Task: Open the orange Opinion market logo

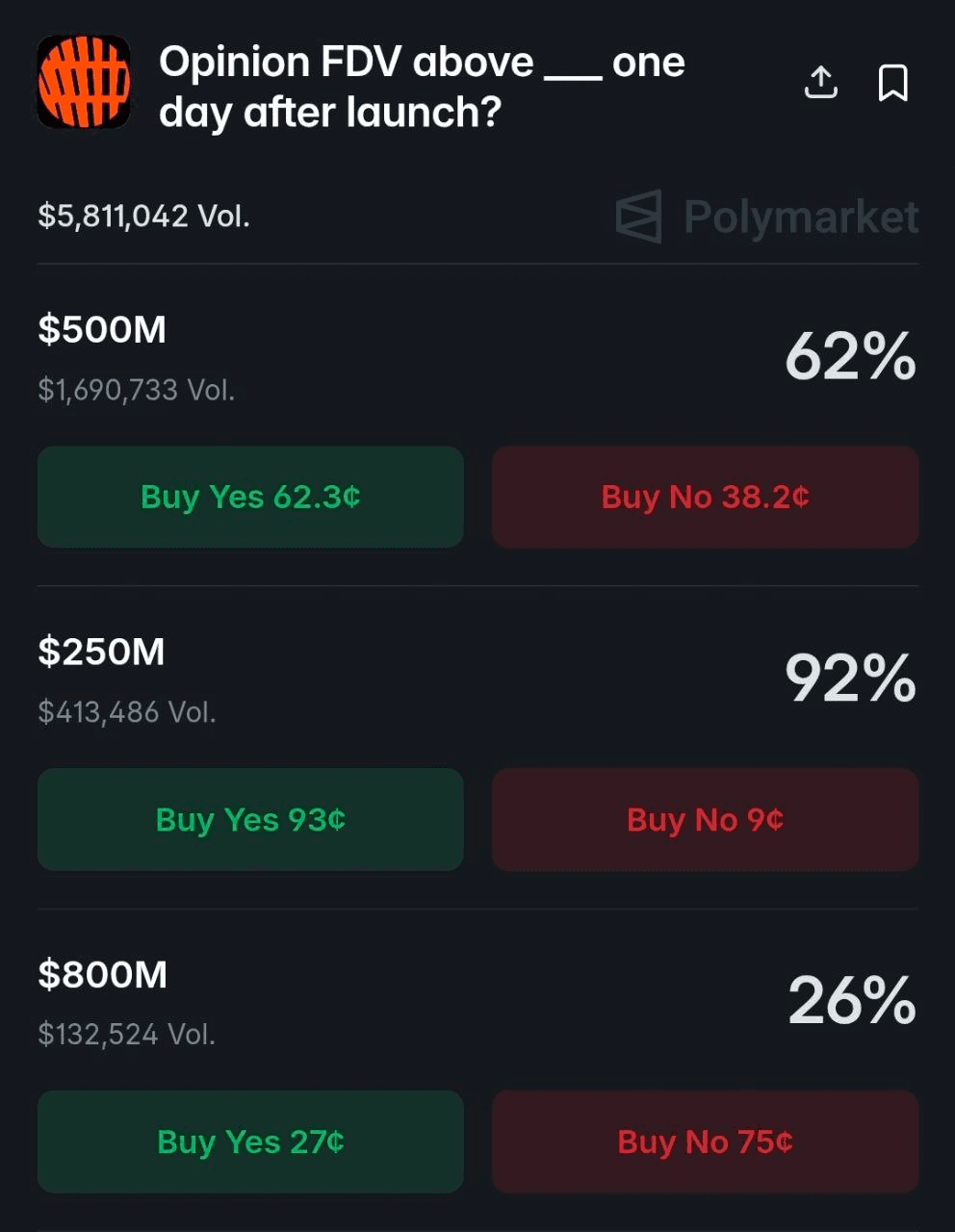Action: (84, 83)
